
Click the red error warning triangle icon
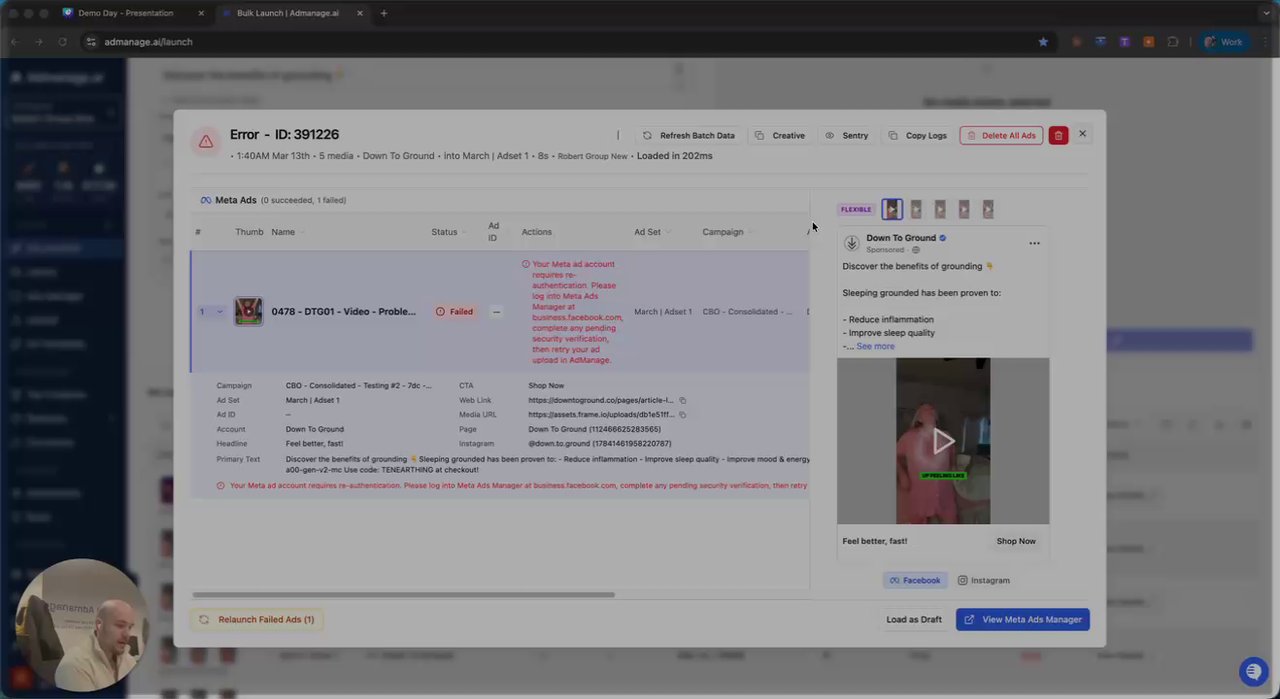coord(205,142)
